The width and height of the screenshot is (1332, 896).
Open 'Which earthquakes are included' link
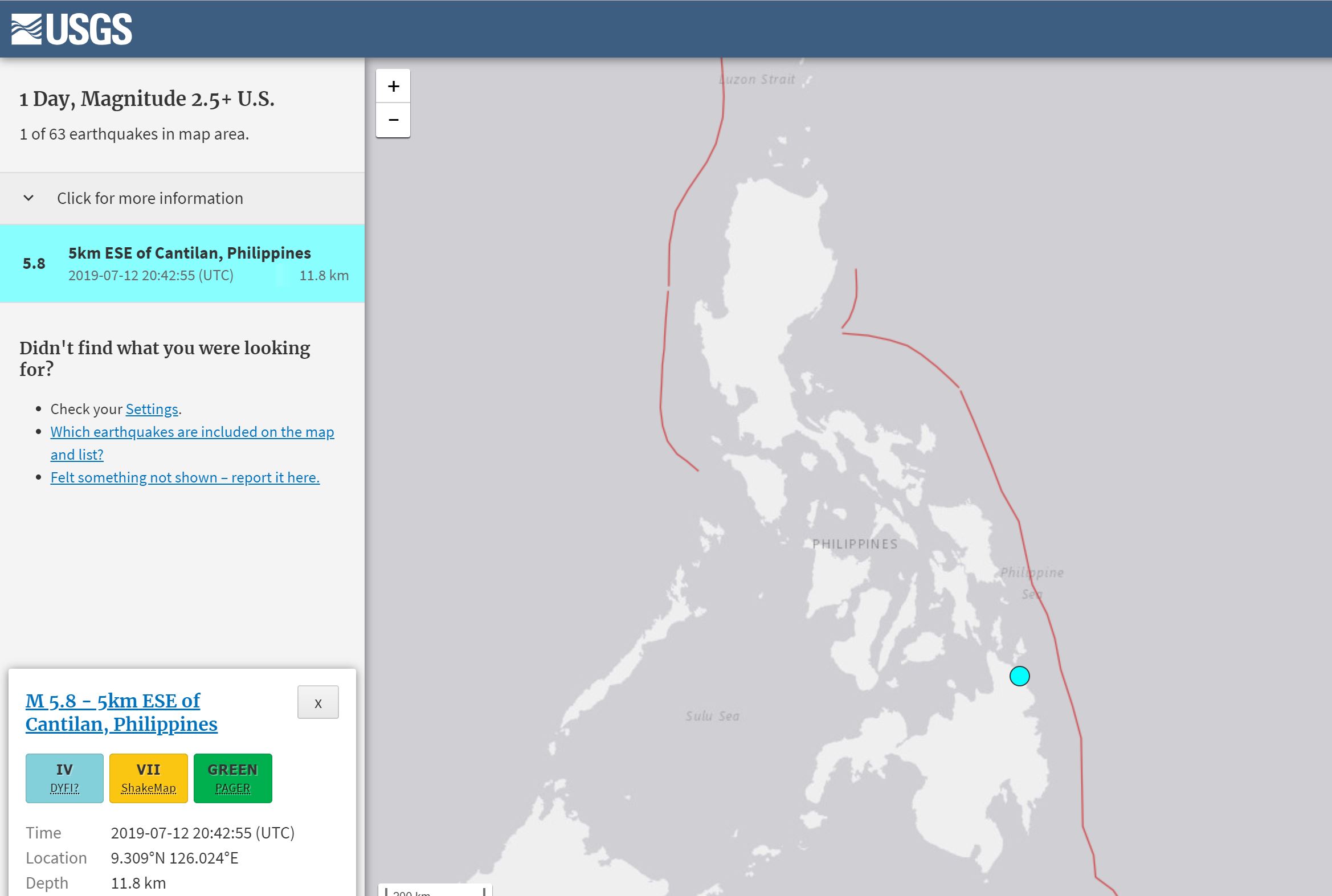coord(192,432)
